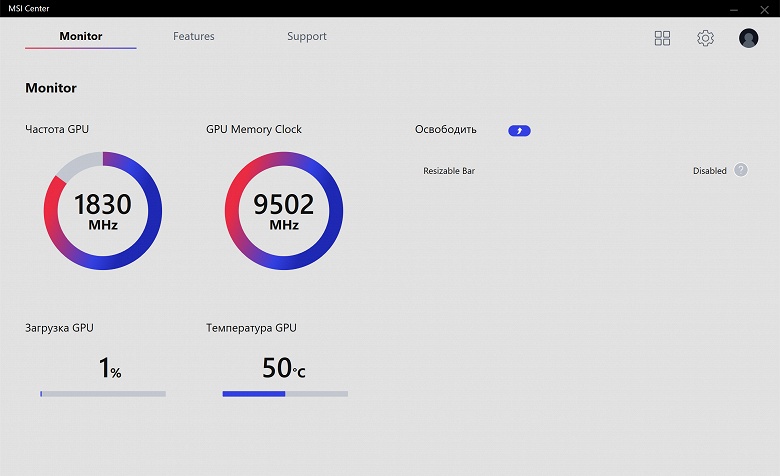Image resolution: width=780 pixels, height=476 pixels.
Task: Switch to the Monitor tab
Action: coord(81,36)
